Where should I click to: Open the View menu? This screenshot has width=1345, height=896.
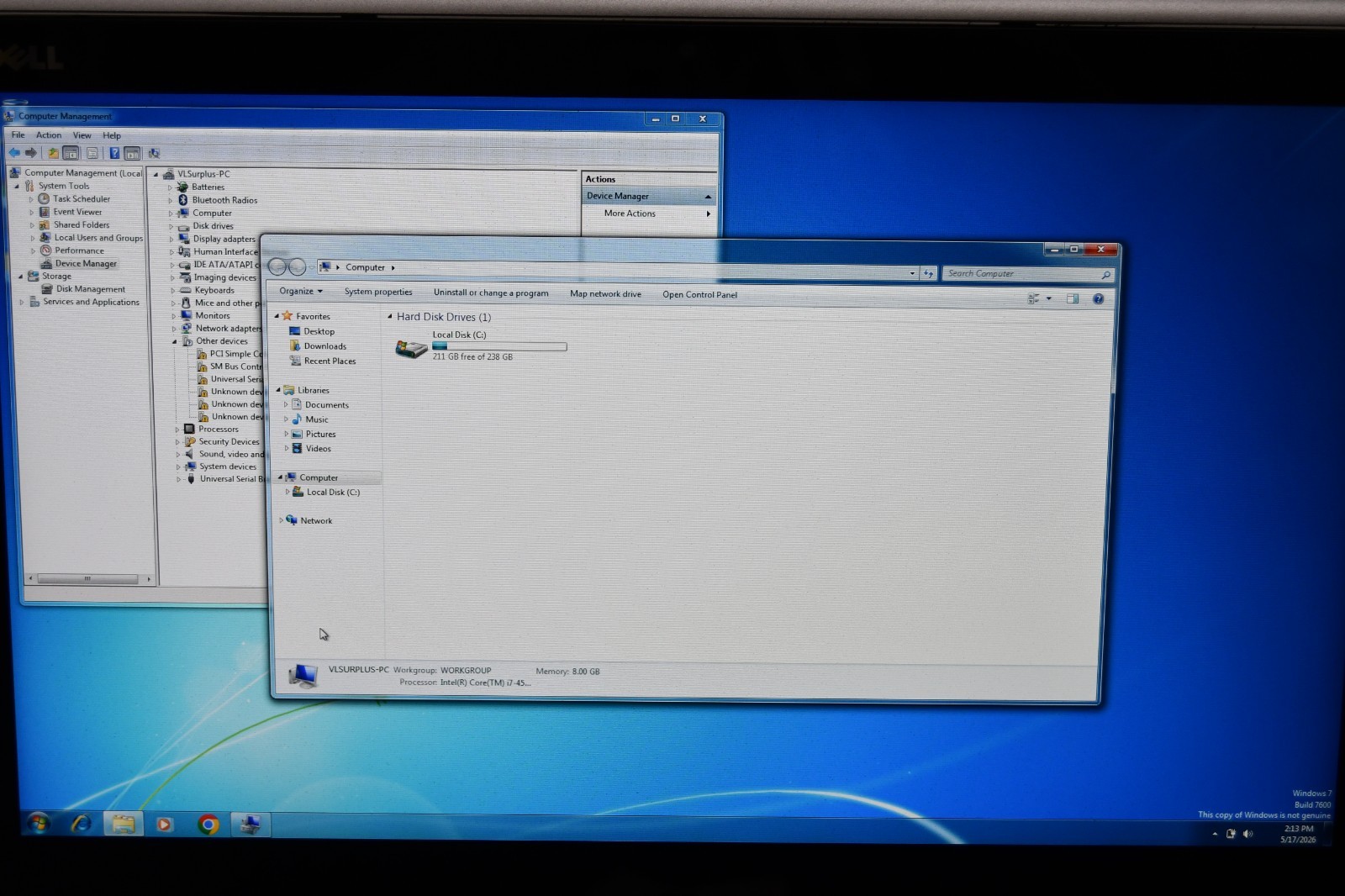(x=82, y=135)
